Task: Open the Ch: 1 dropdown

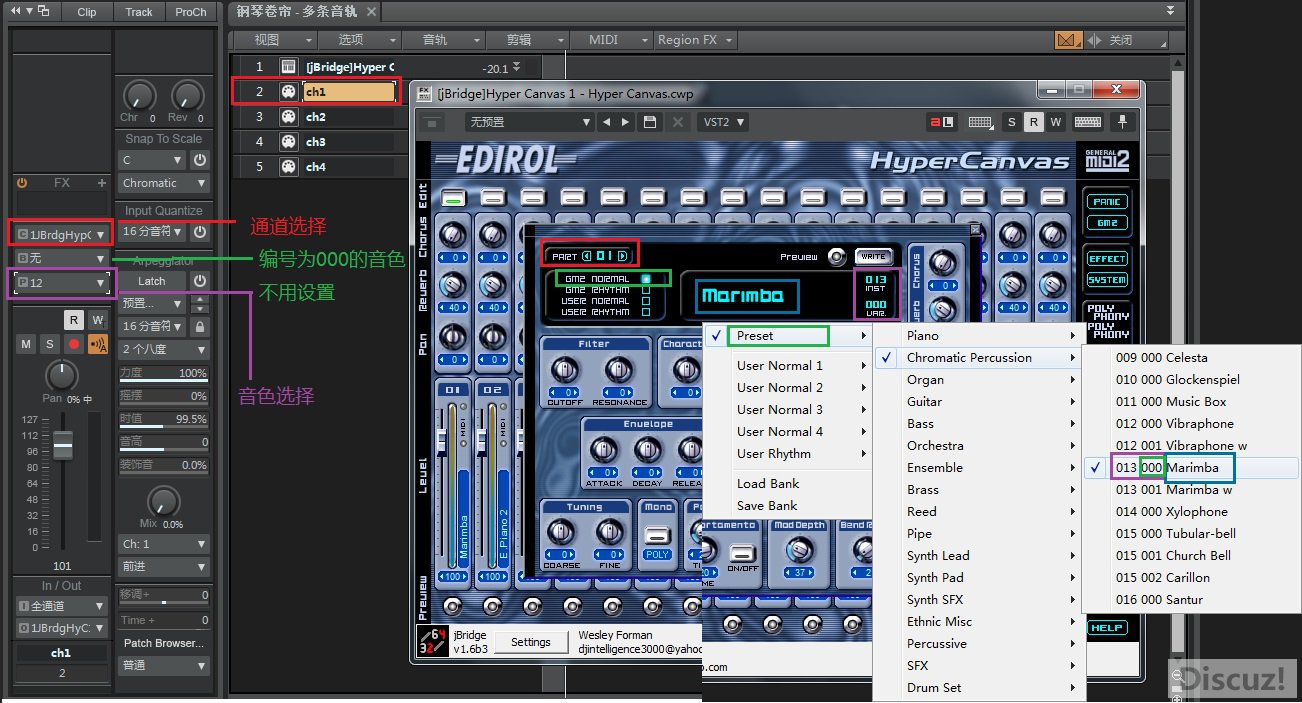Action: click(164, 544)
